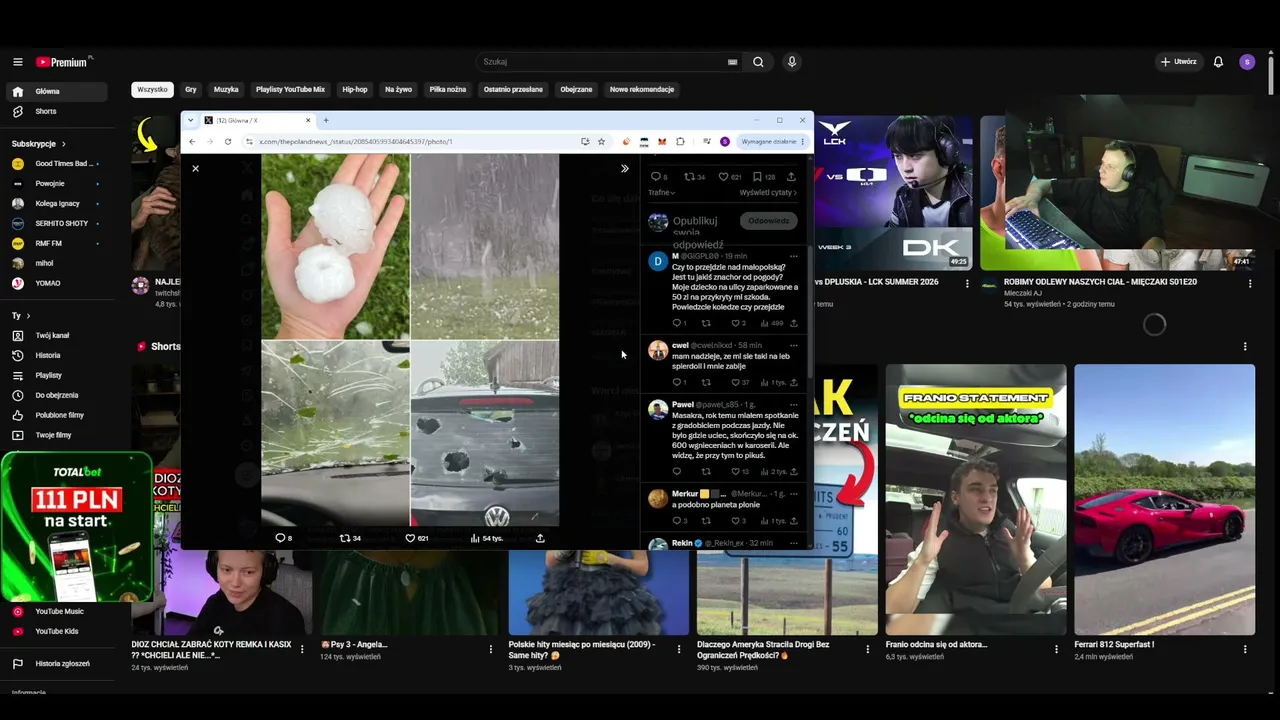Open Polubione filmy in sidebar
The width and height of the screenshot is (1280, 720).
pyautogui.click(x=56, y=415)
